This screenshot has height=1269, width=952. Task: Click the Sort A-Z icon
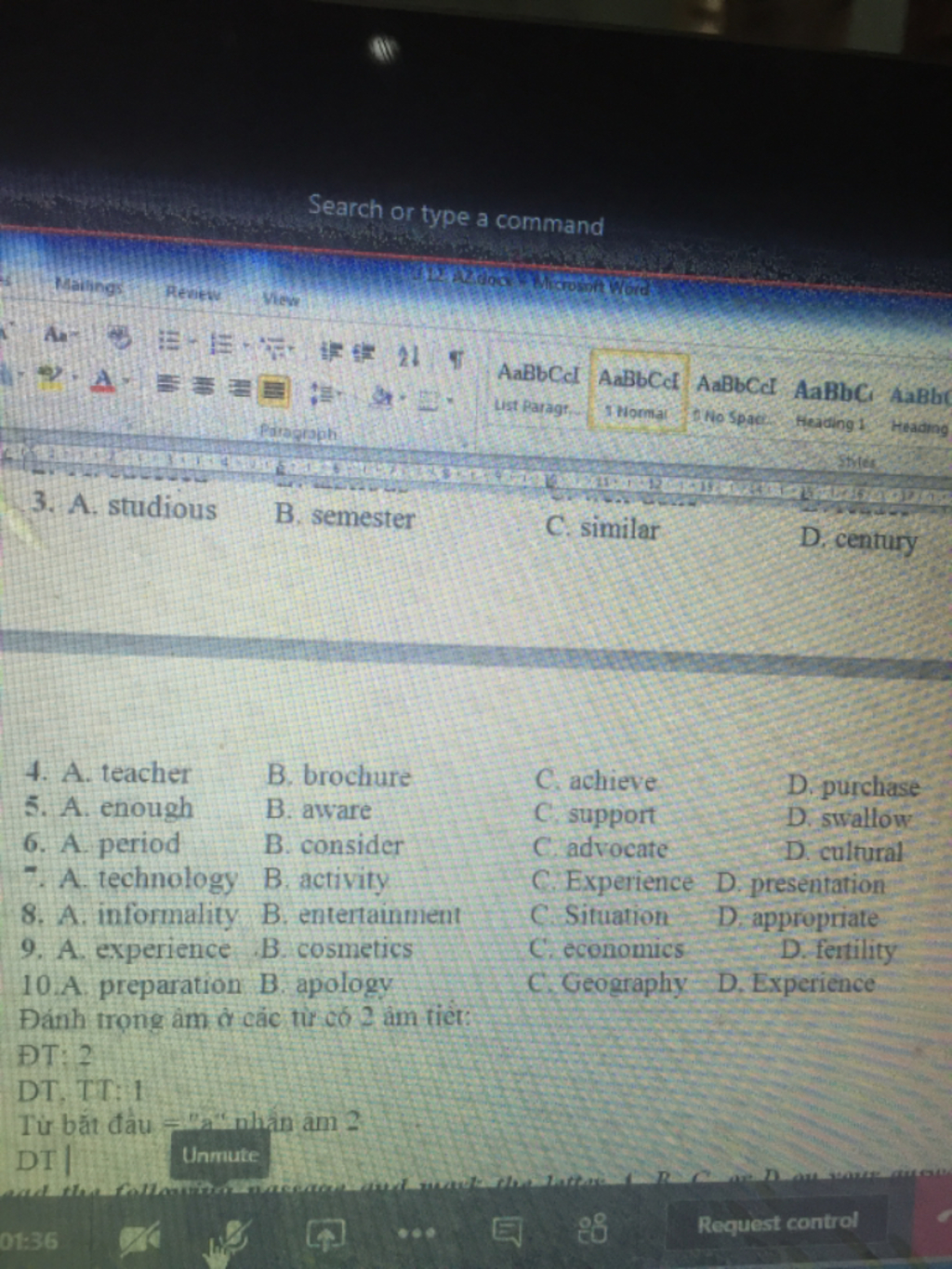point(409,355)
